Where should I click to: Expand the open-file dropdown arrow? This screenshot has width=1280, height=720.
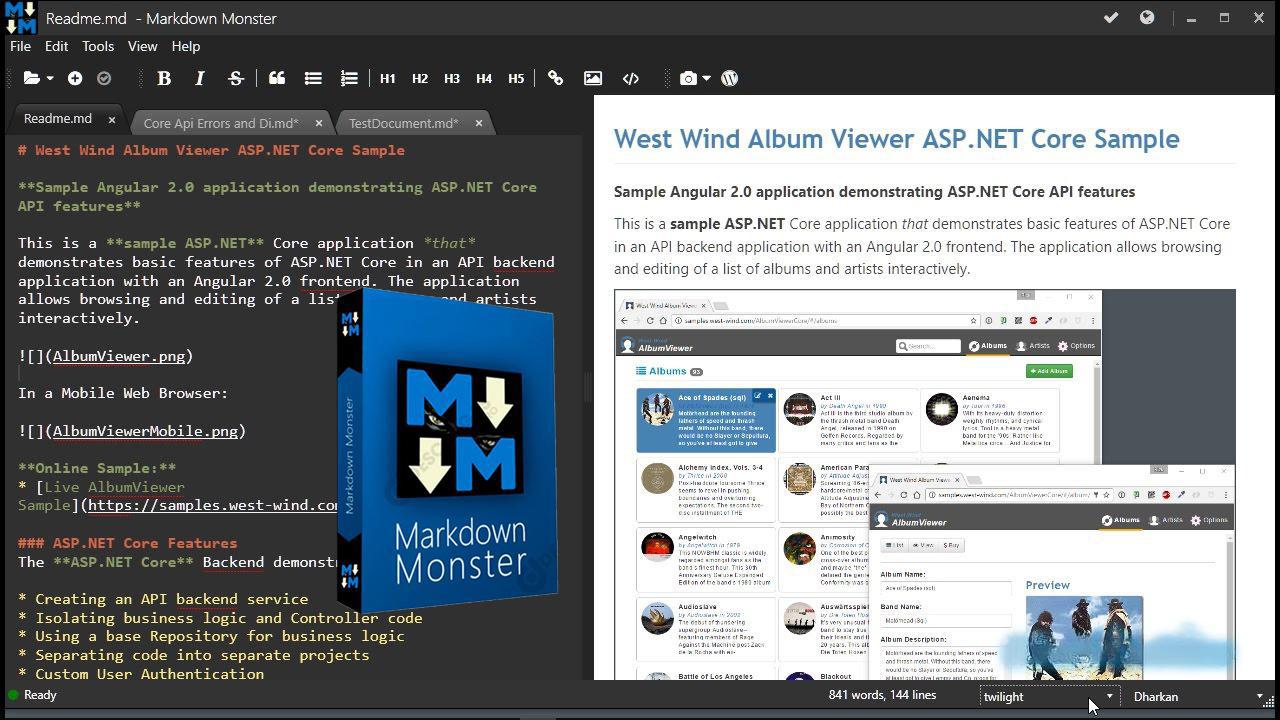[x=48, y=79]
